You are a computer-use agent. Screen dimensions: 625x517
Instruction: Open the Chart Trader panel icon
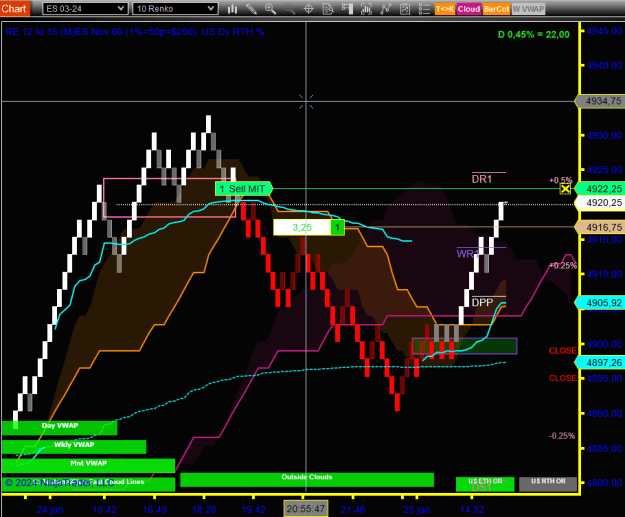[x=347, y=9]
